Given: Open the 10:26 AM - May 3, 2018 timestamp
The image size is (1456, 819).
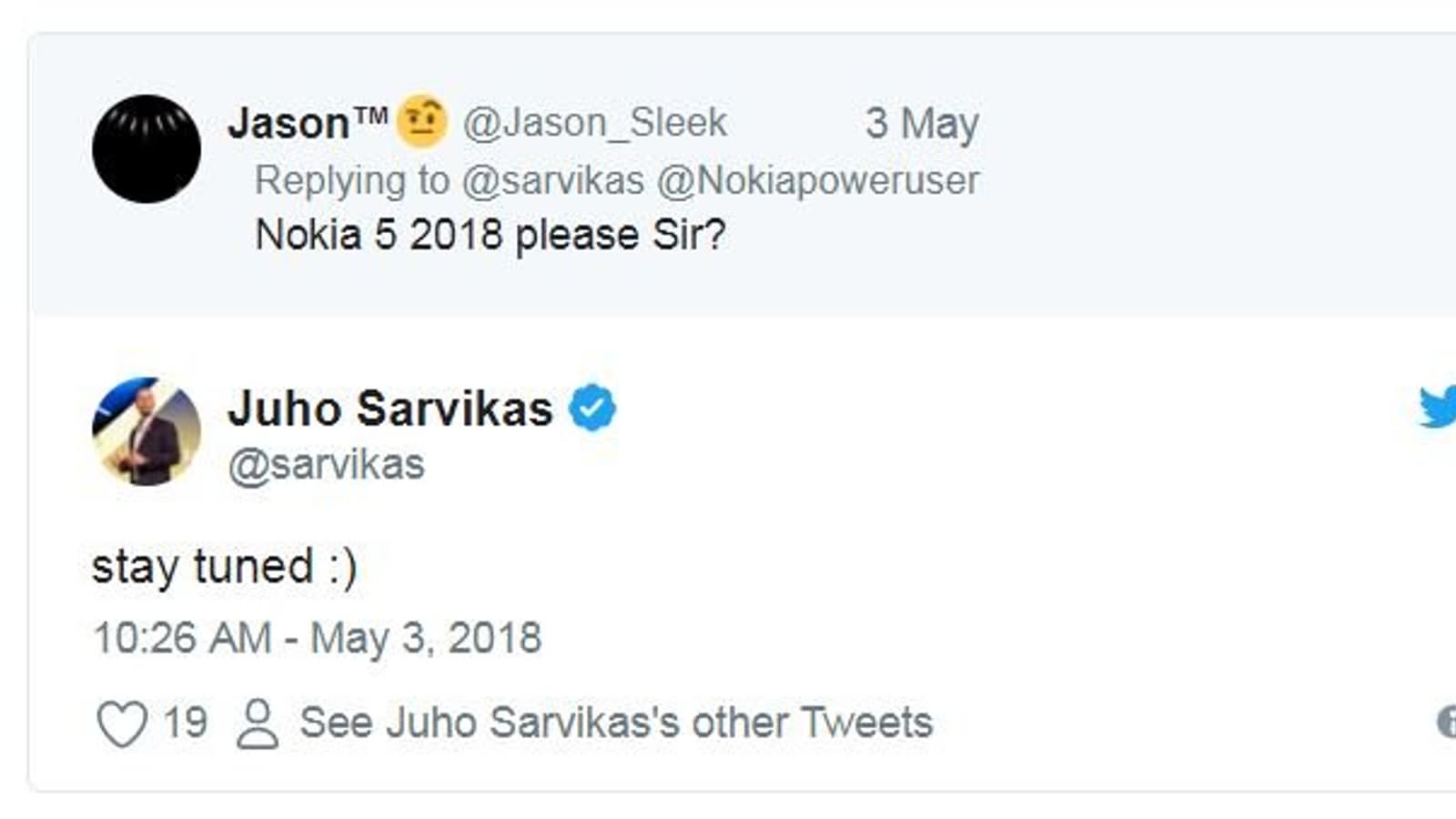Looking at the screenshot, I should [x=317, y=638].
